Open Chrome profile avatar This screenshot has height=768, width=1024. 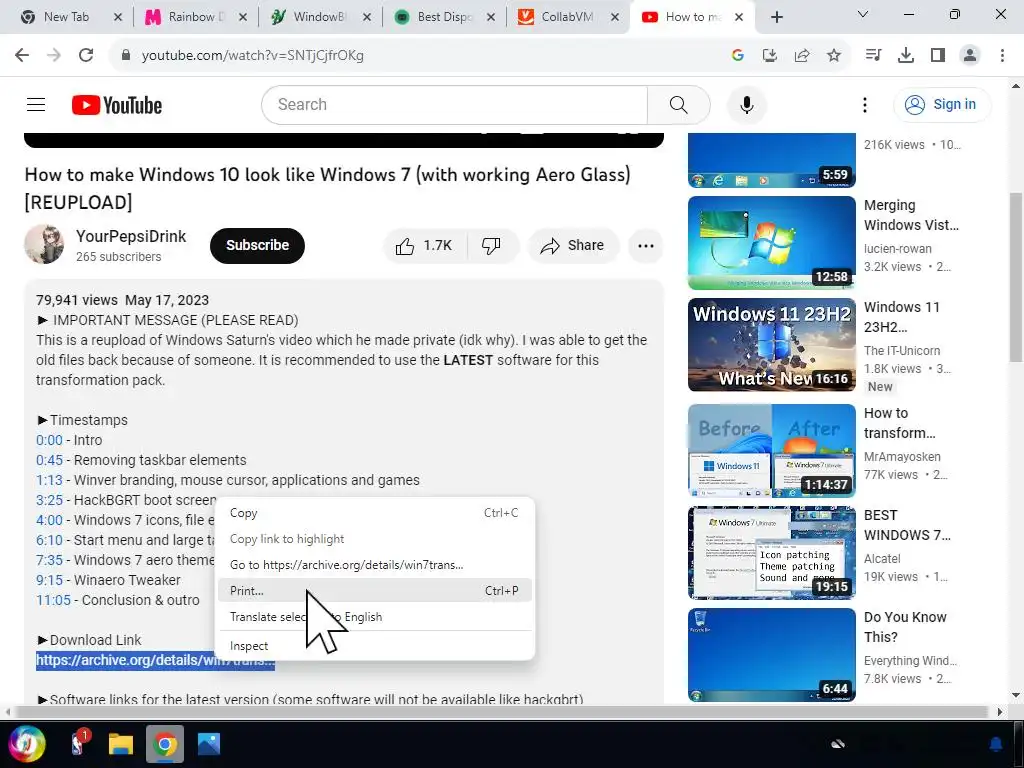[970, 56]
